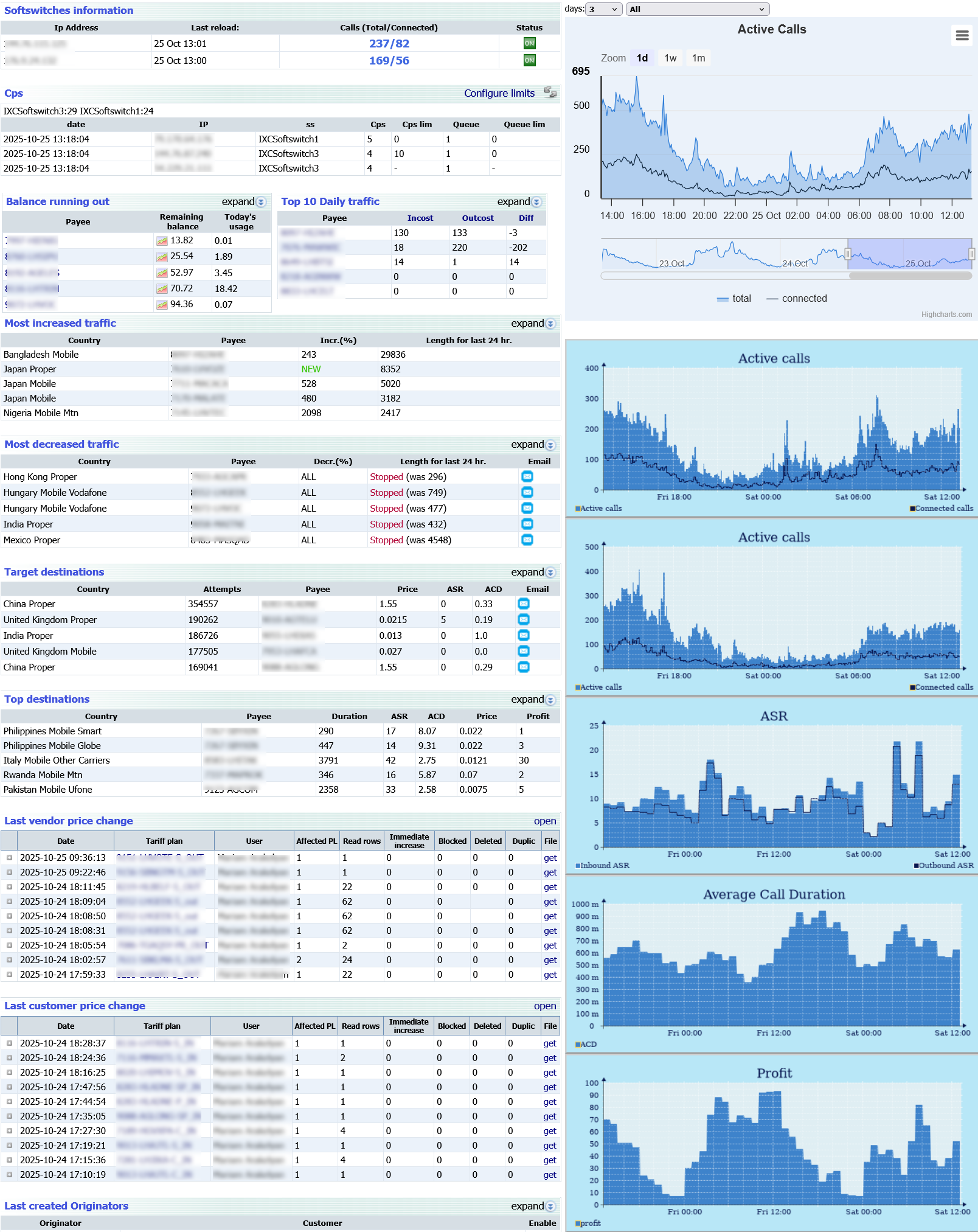
Task: Select the 1m zoom tab
Action: pos(698,58)
